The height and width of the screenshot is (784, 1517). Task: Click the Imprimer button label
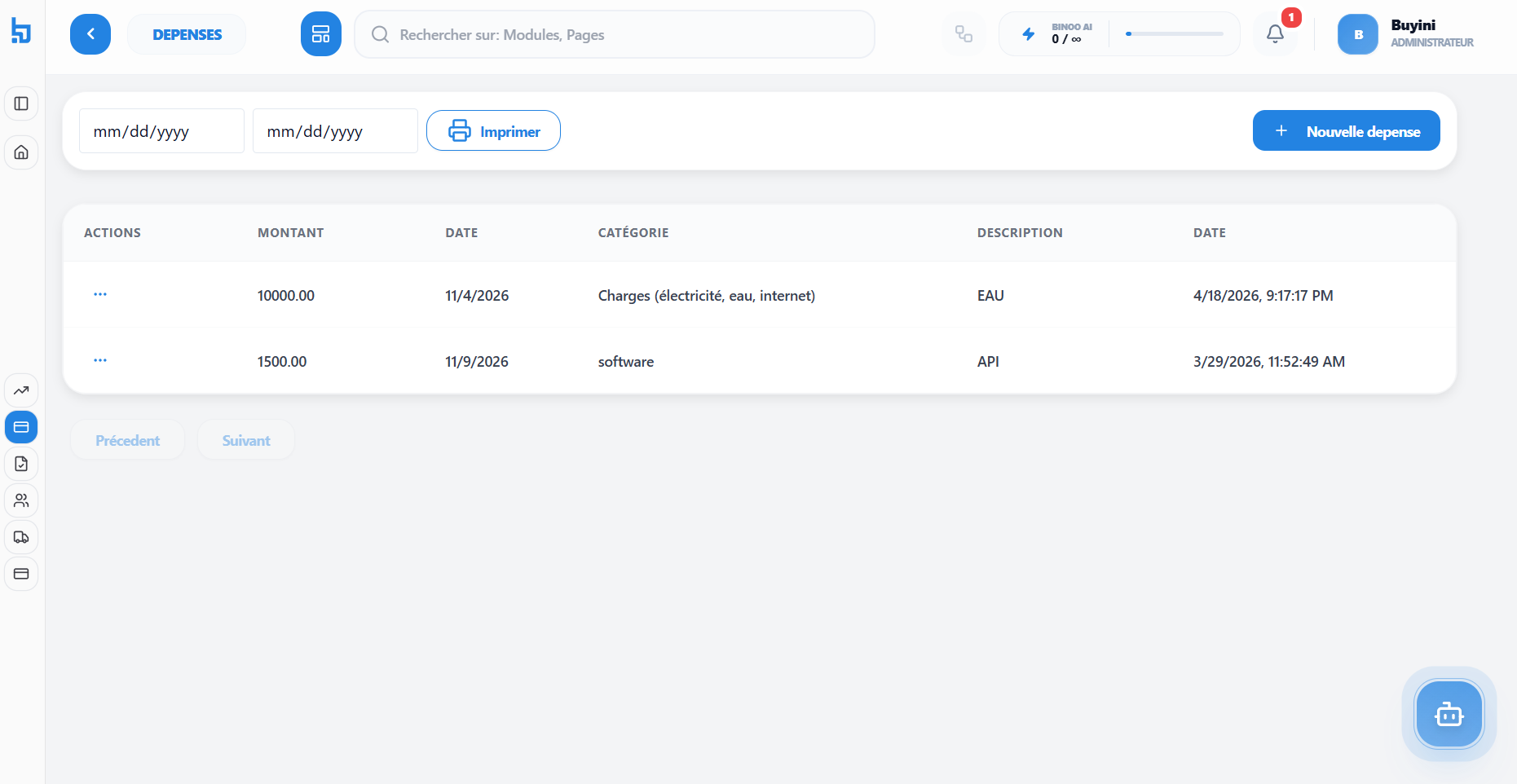pyautogui.click(x=510, y=131)
